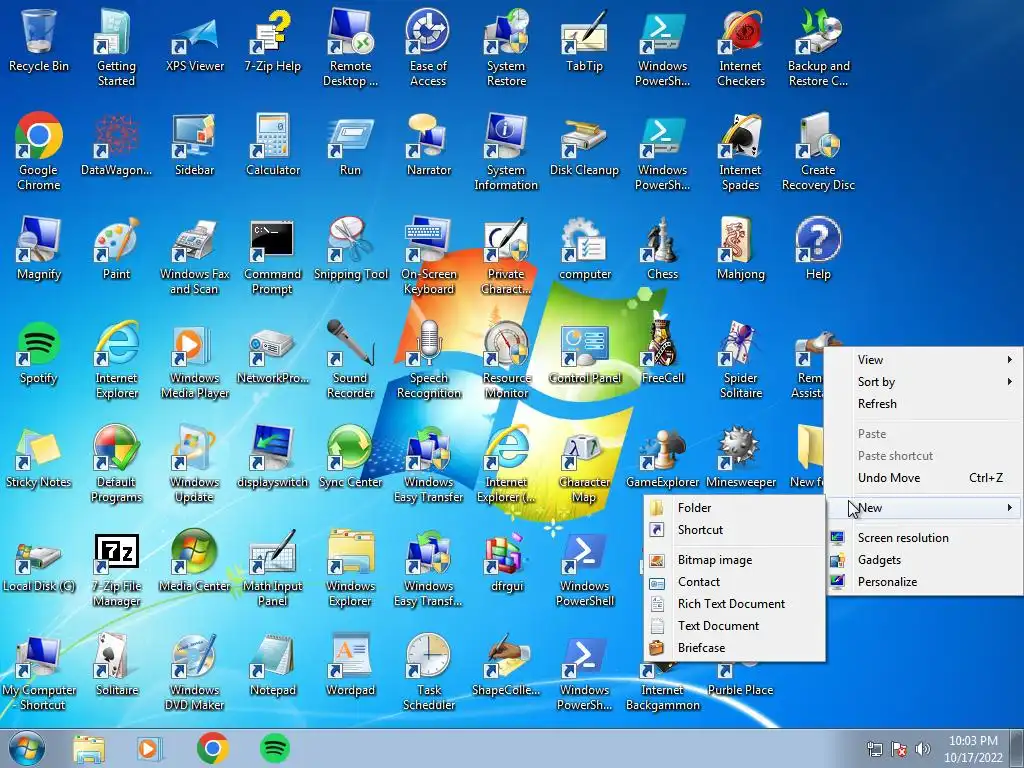
Task: Select Bitmap image in the New submenu
Action: click(x=735, y=560)
